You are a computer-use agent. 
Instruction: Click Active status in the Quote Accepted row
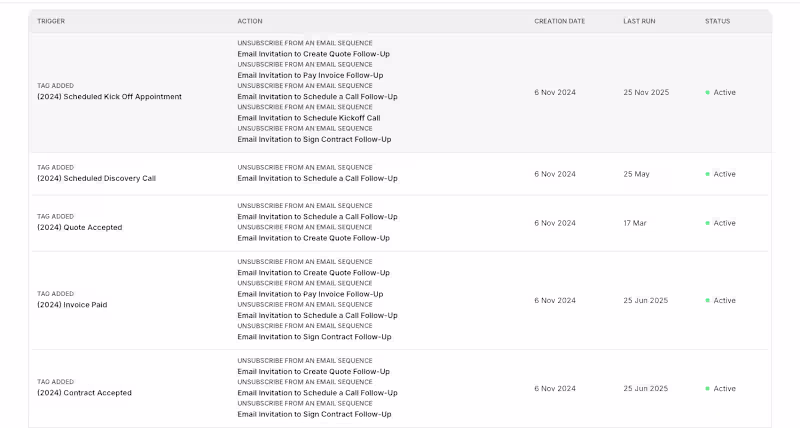[x=724, y=223]
